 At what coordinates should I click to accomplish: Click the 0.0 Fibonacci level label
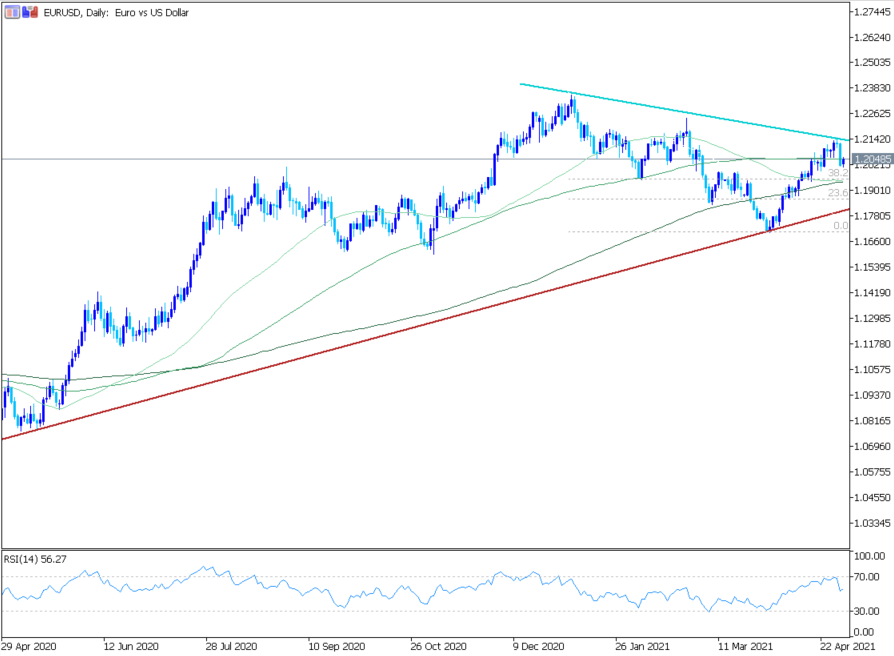[840, 226]
